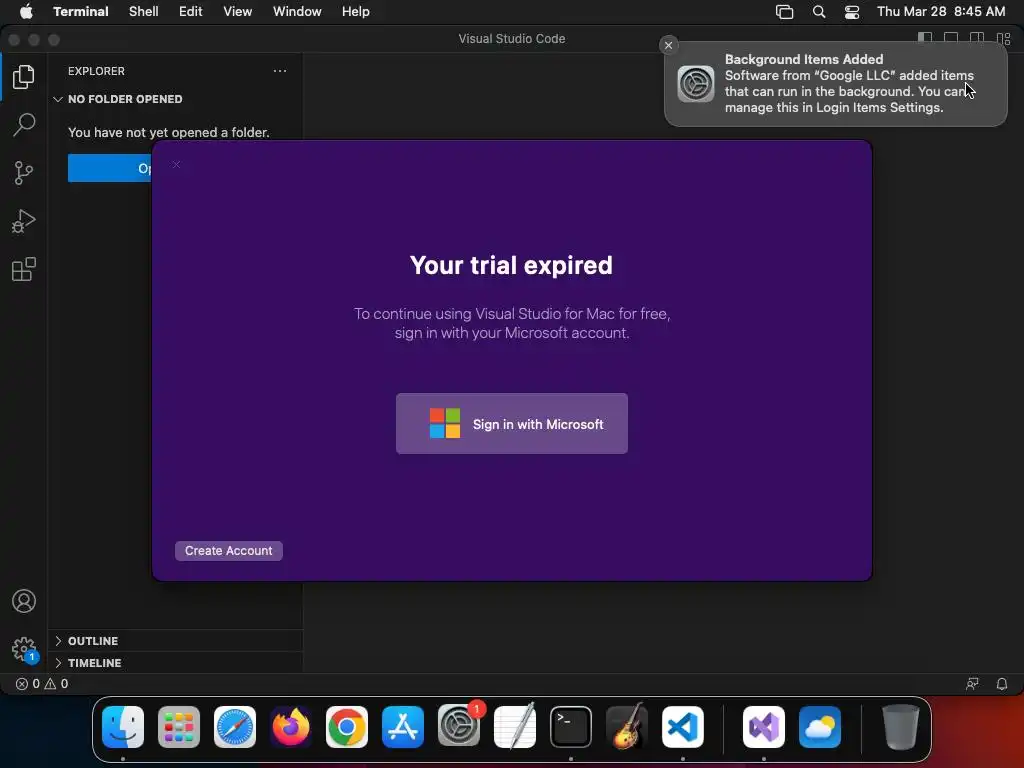Viewport: 1024px width, 768px height.
Task: Open Control Center in menu bar
Action: [x=852, y=12]
